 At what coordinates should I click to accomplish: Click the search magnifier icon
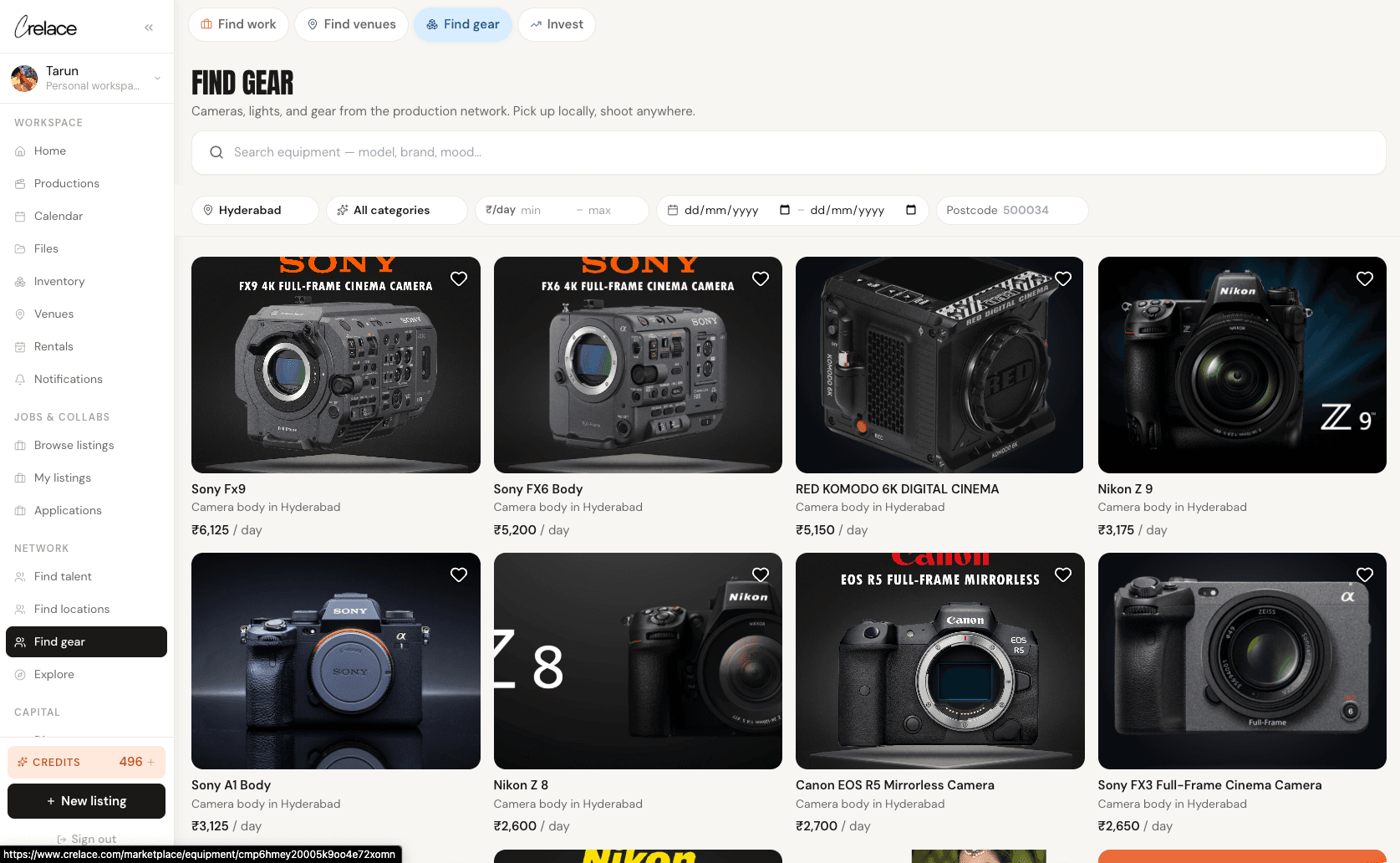pos(216,152)
